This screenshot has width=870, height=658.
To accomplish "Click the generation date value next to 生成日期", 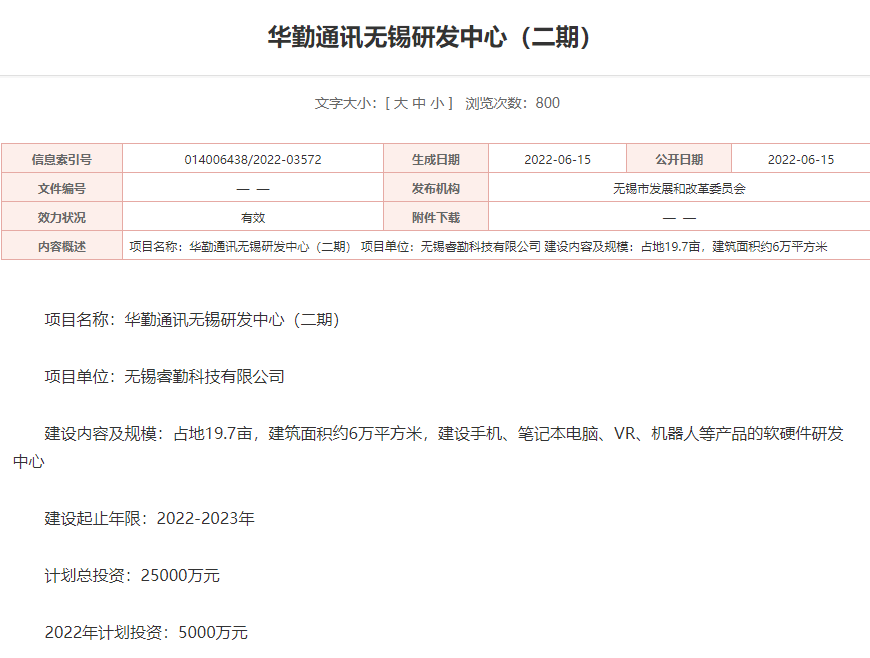I will click(557, 159).
